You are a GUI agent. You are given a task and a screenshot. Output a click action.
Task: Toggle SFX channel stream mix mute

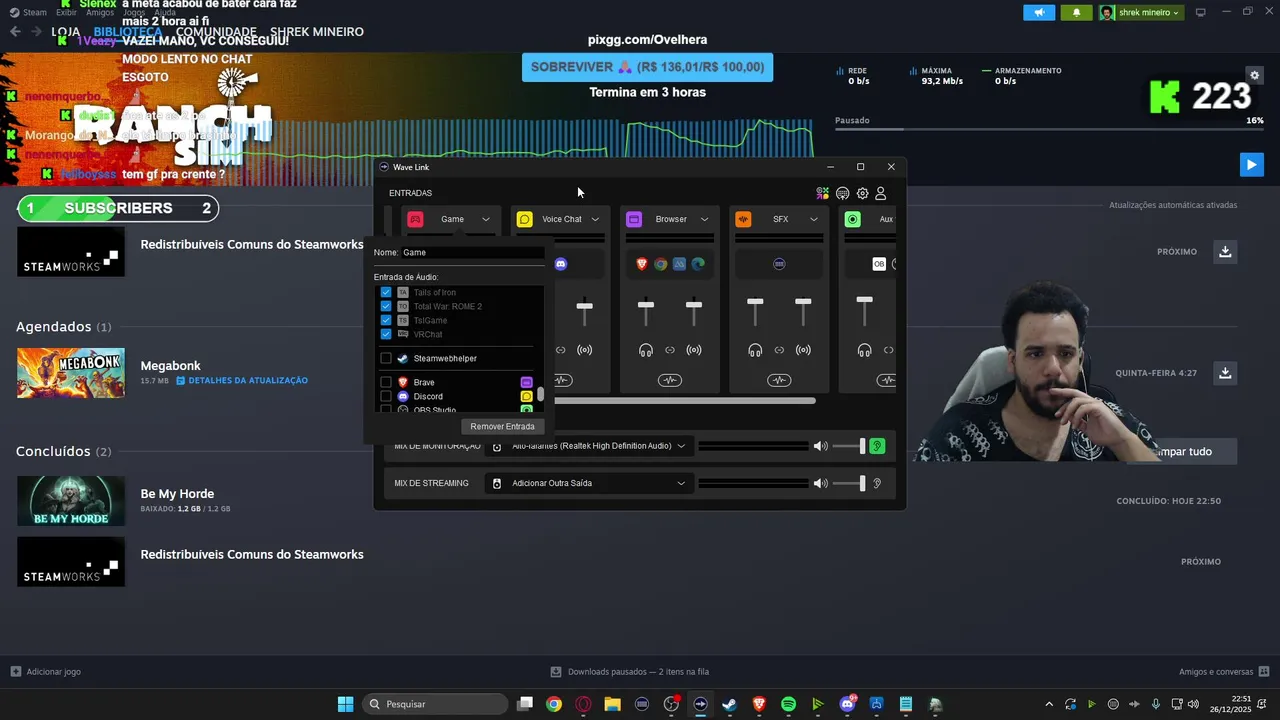tap(803, 350)
